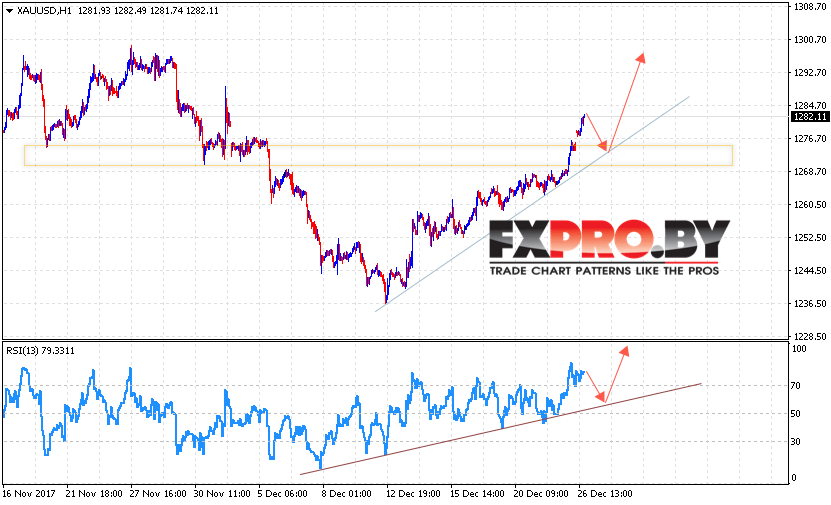Click the RSI 70 level label

[x=796, y=386]
